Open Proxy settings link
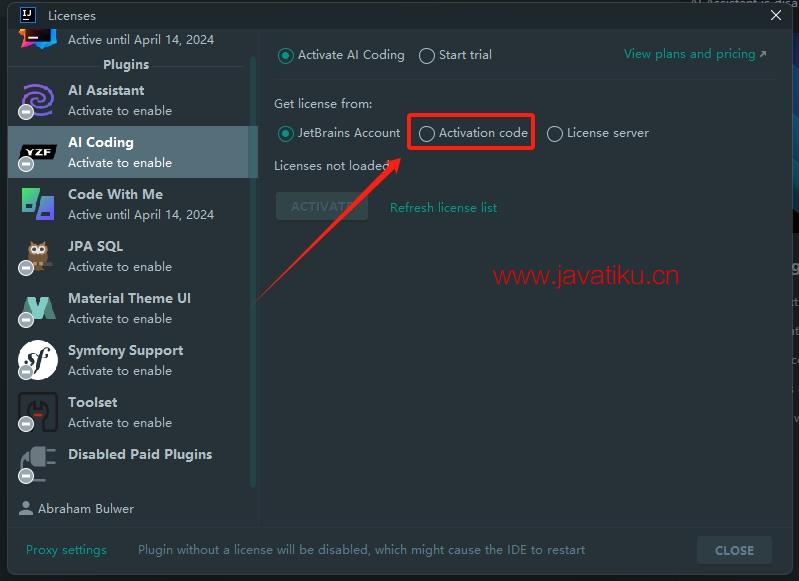This screenshot has height=581, width=799. (x=66, y=550)
